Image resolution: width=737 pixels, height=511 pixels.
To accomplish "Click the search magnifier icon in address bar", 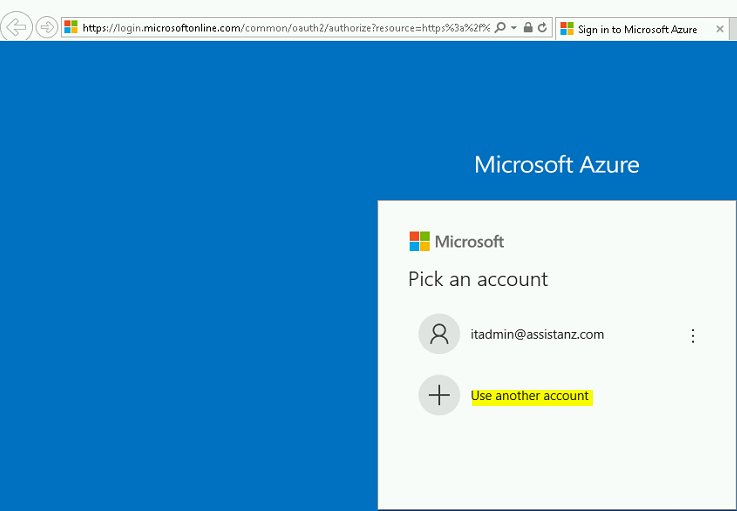I will (501, 27).
